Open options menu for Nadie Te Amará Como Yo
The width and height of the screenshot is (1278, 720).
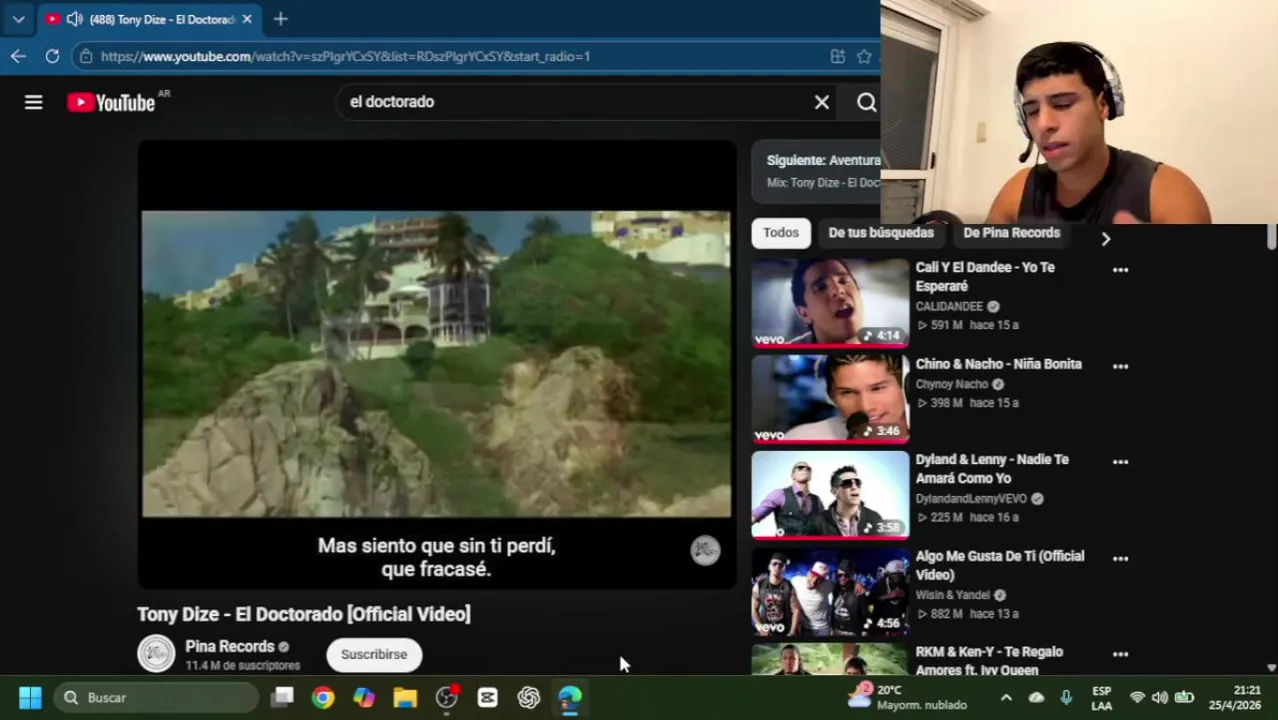[1120, 462]
